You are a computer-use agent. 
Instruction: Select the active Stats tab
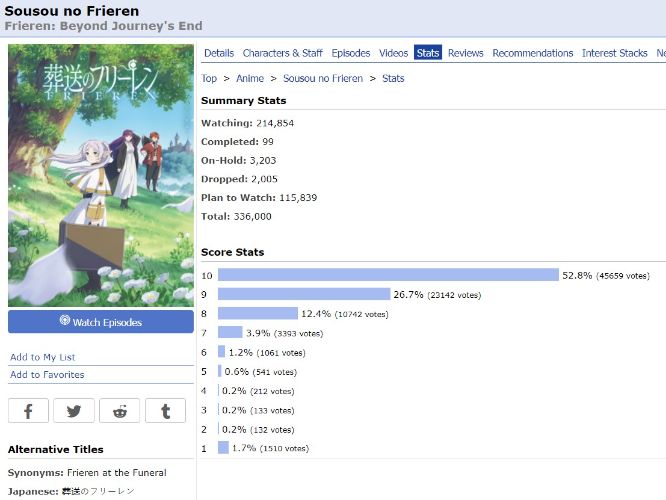[428, 53]
